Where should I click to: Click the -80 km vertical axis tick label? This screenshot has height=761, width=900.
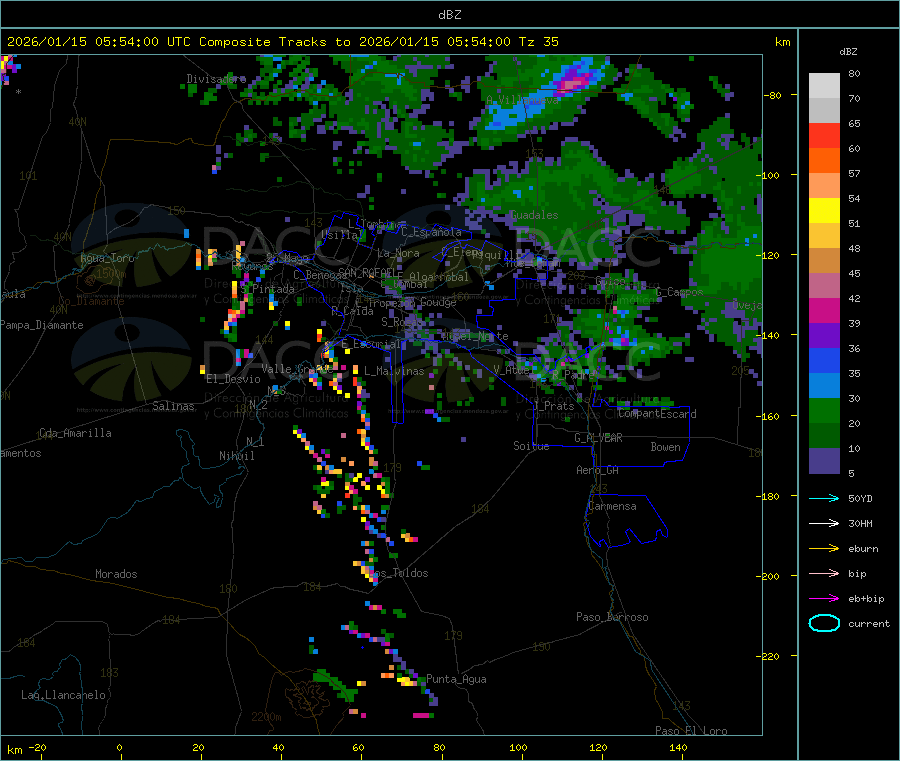tap(773, 95)
